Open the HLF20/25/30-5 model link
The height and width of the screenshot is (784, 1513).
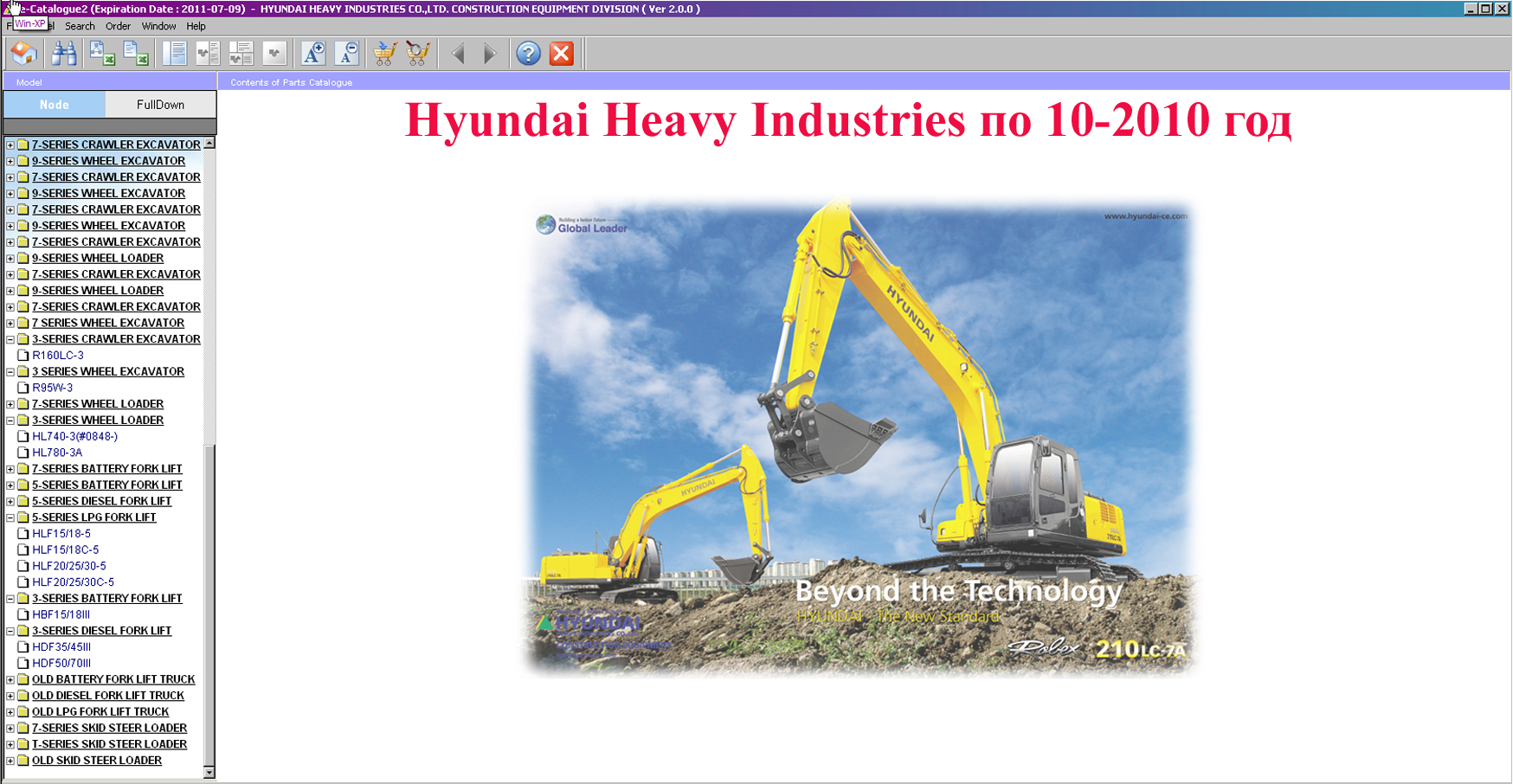[x=69, y=566]
